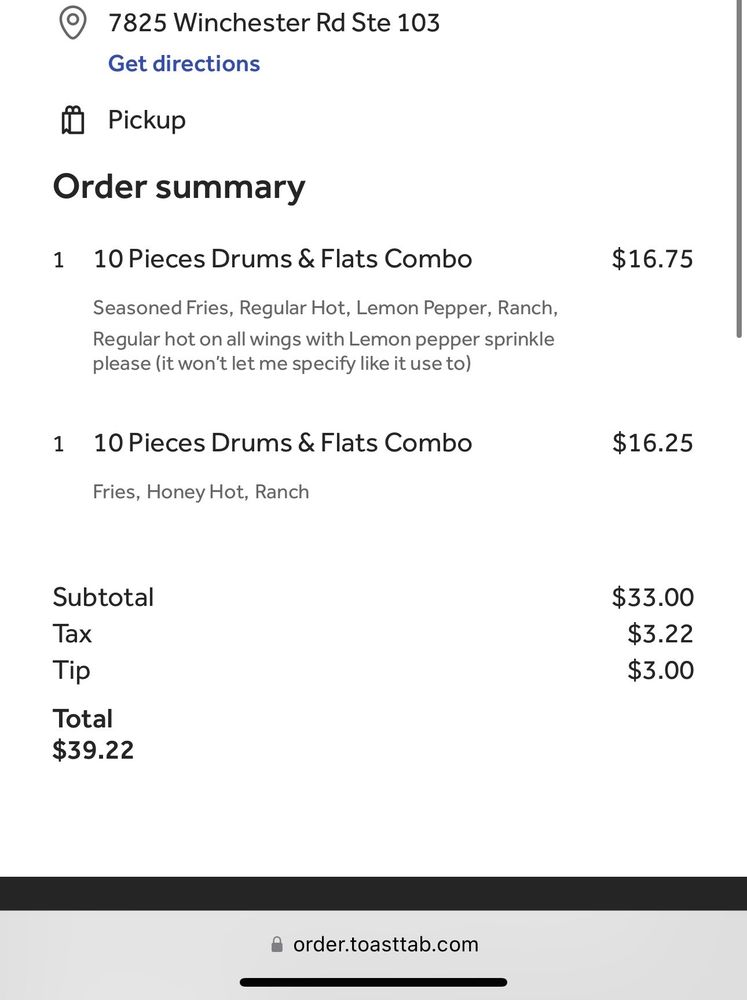
Task: Tap the order.toasttab.com URL bar
Action: pyautogui.click(x=385, y=945)
